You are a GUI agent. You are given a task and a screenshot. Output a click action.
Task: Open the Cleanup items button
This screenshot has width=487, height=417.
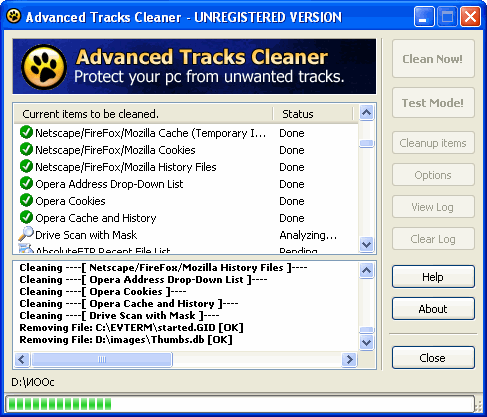point(433,143)
